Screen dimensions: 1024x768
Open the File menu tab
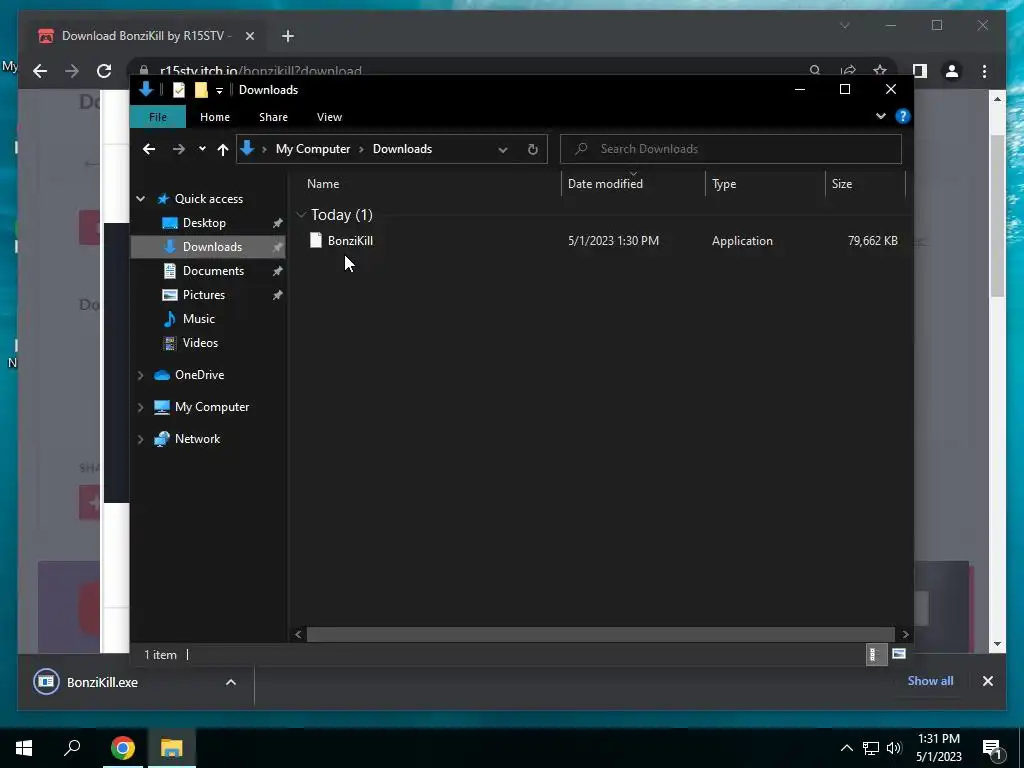click(x=158, y=117)
